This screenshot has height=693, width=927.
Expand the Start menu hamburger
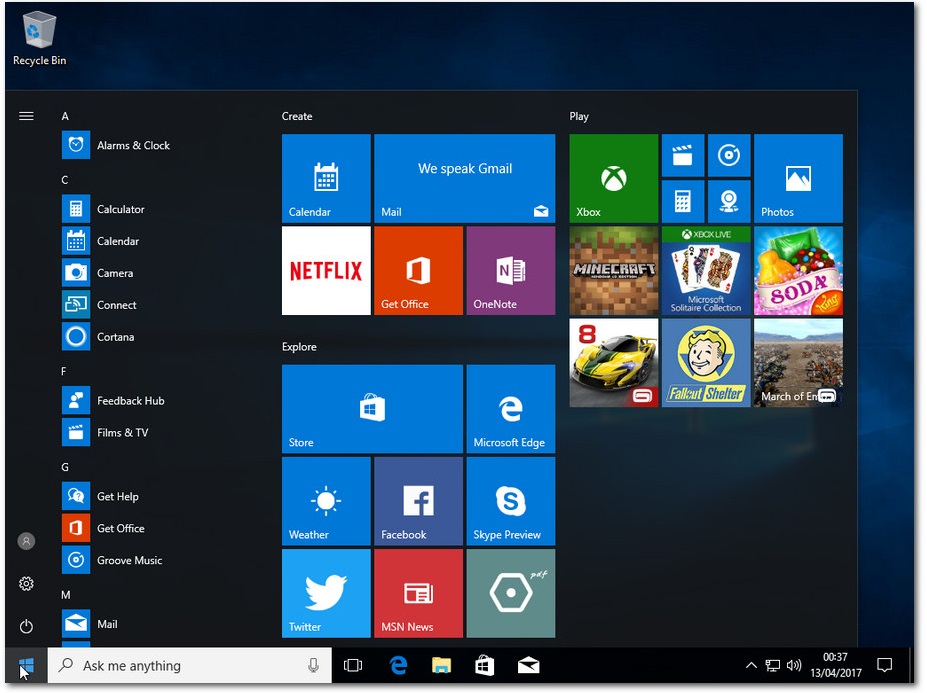(26, 116)
